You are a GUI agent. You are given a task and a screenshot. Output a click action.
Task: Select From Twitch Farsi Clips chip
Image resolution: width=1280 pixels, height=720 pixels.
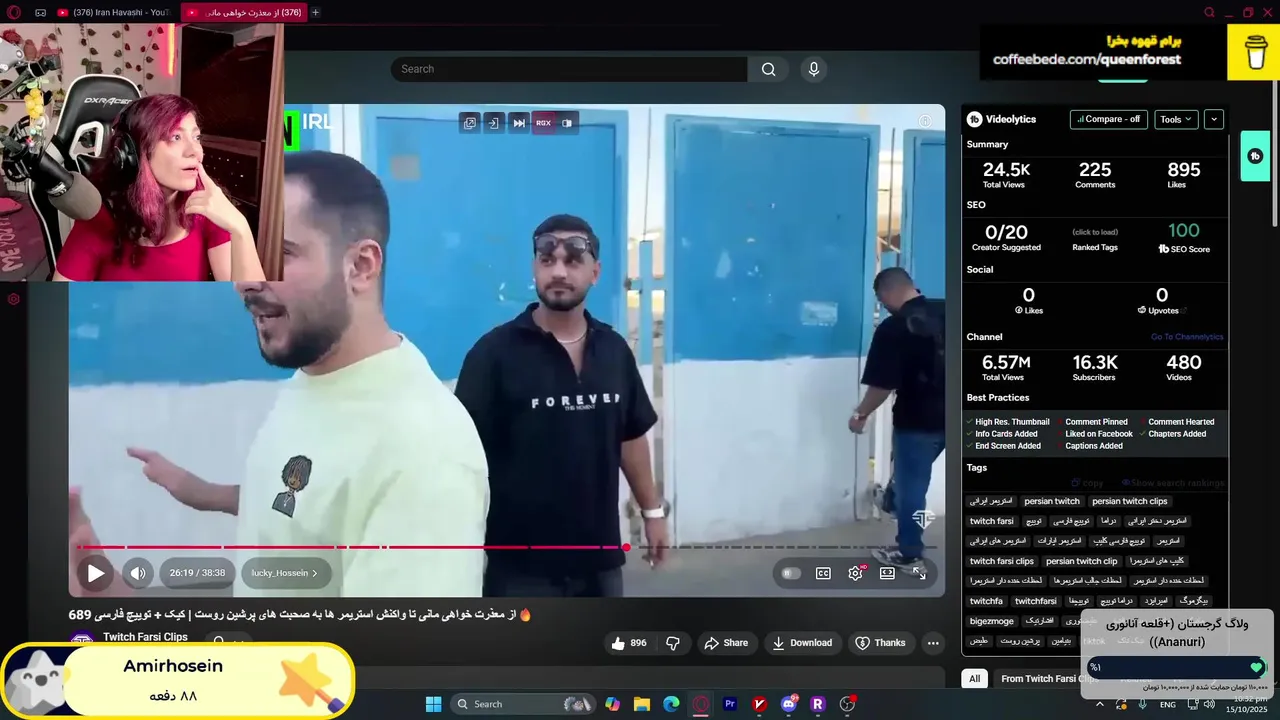coord(1049,679)
